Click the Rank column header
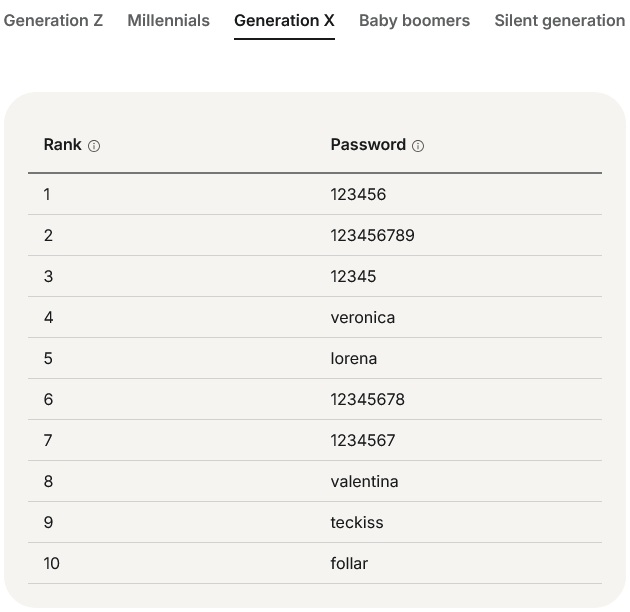This screenshot has height=612, width=630. click(x=62, y=145)
